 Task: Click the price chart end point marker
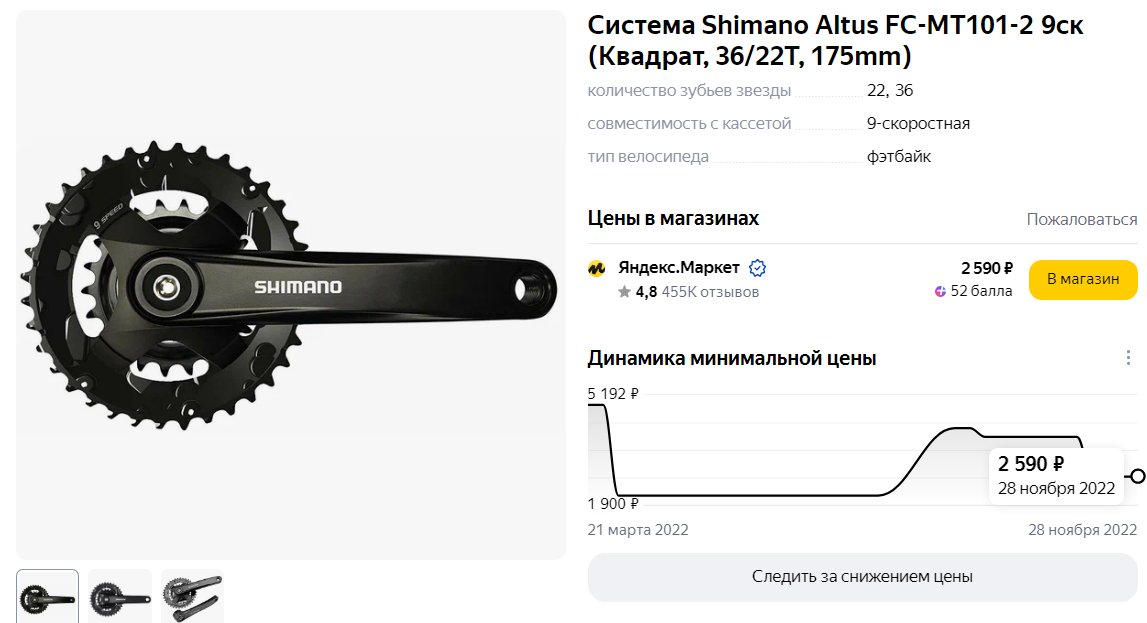1137,476
